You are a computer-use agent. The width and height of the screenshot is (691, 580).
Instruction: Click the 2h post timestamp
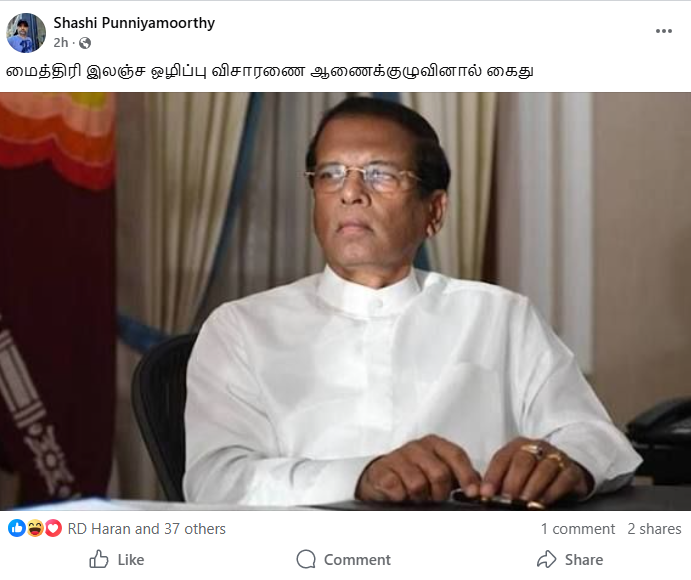click(x=61, y=43)
